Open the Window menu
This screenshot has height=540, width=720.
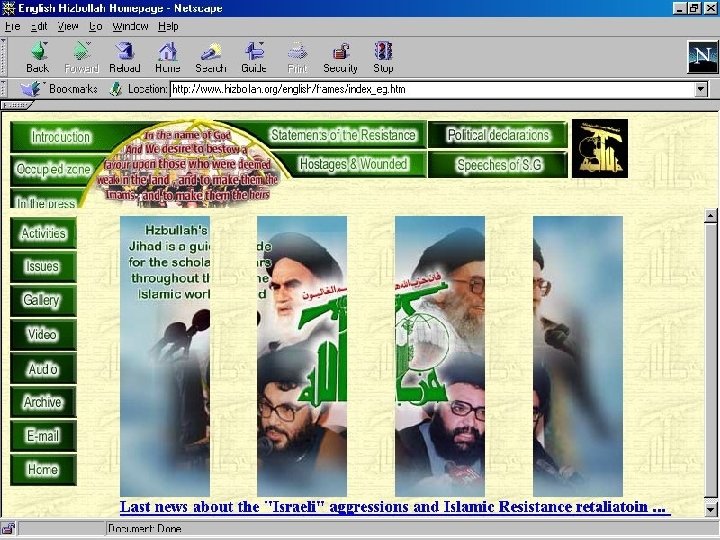[130, 27]
